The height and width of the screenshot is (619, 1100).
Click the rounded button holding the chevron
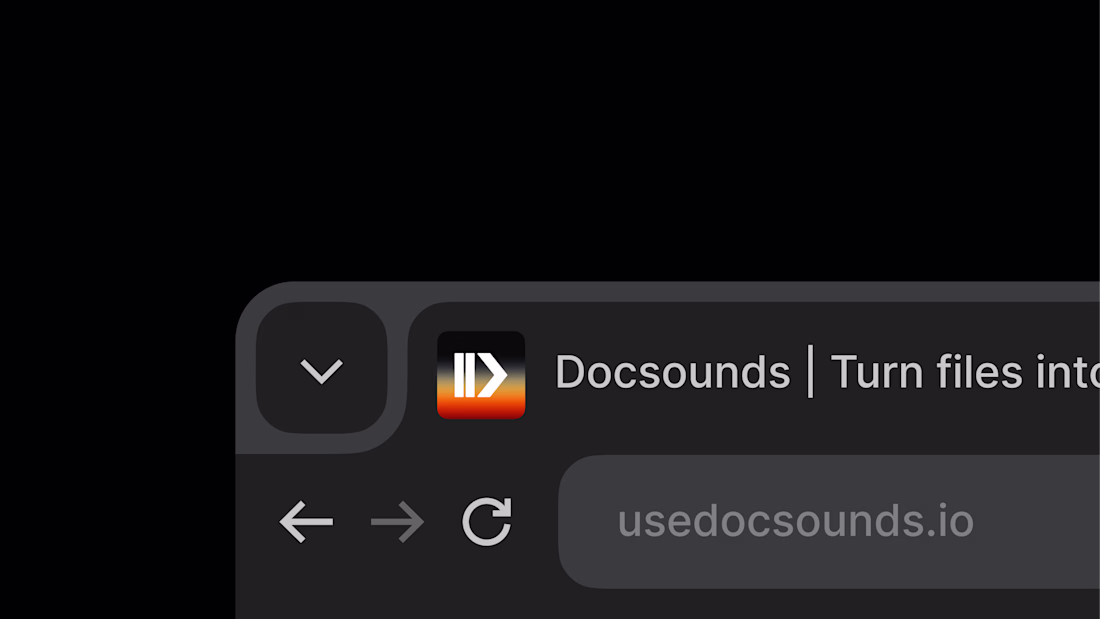coord(321,368)
